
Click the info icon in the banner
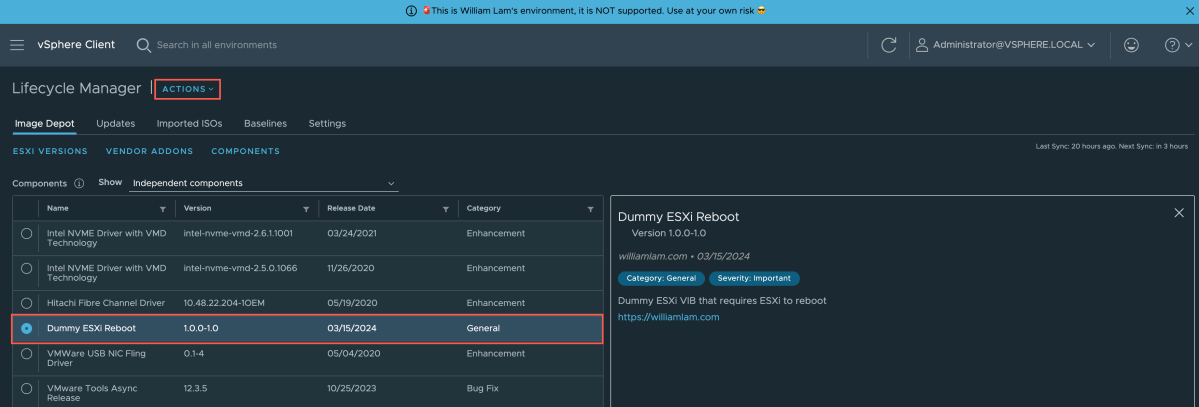tap(411, 11)
